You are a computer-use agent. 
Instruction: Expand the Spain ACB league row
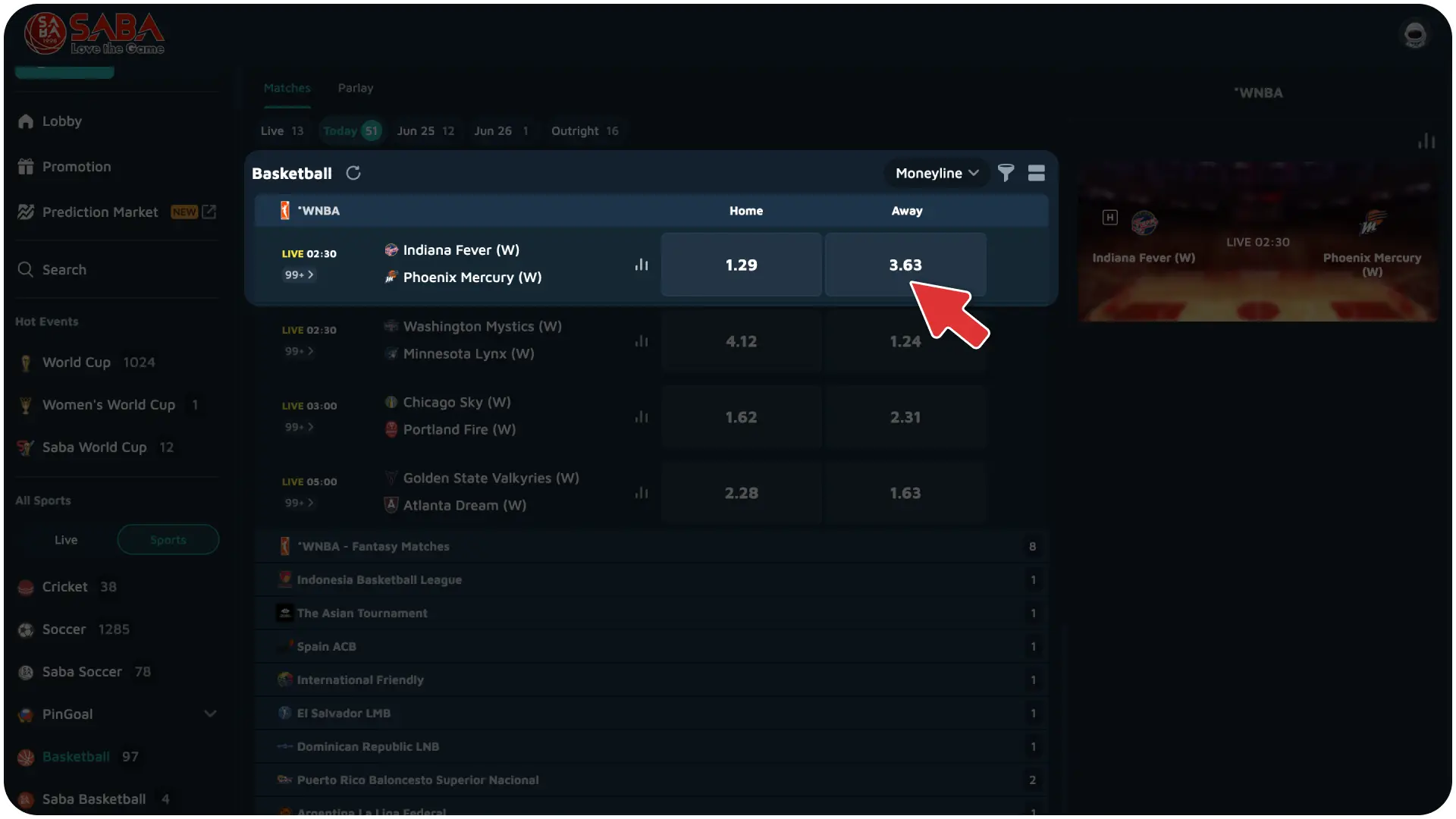point(652,647)
